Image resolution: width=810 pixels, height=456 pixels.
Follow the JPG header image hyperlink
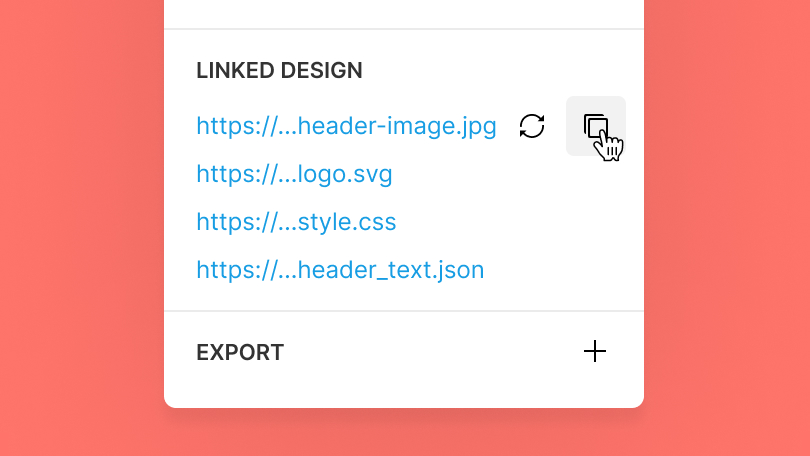346,126
